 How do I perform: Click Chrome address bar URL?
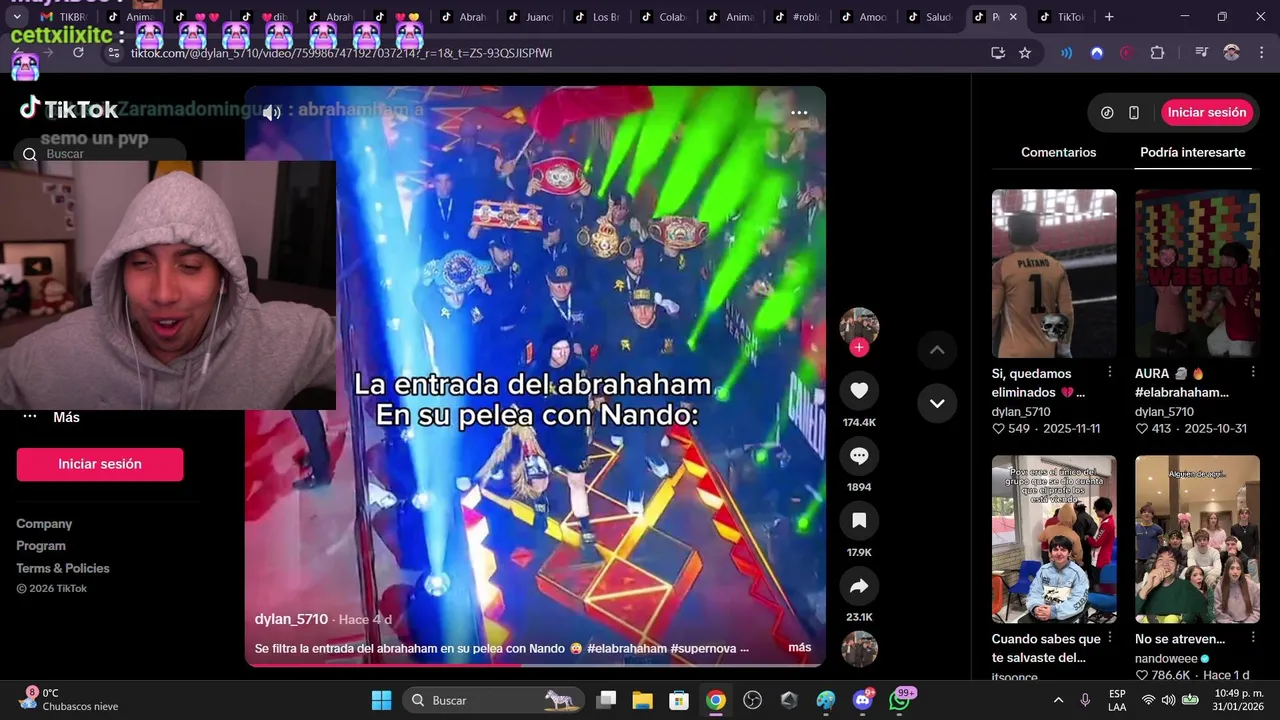(341, 53)
